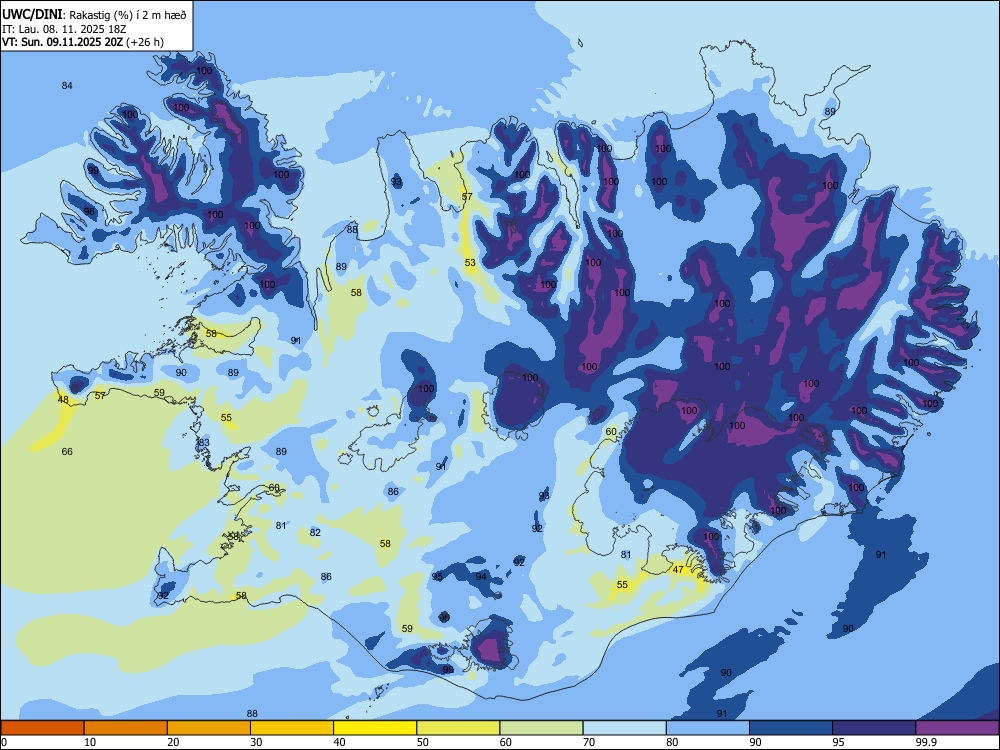Click the pale green 60–70 legend swatch

point(541,728)
